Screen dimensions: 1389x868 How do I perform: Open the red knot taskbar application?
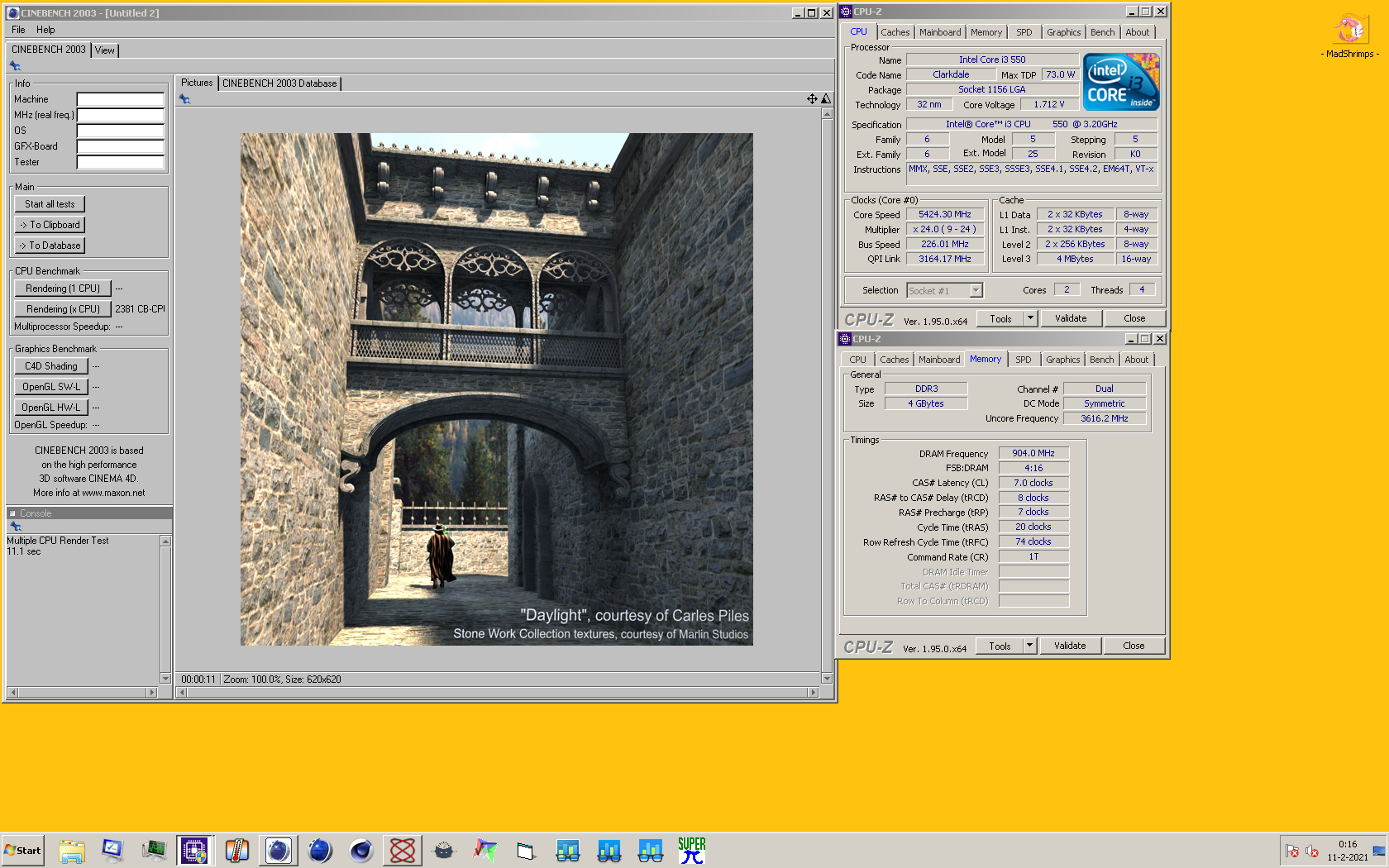coord(403,850)
